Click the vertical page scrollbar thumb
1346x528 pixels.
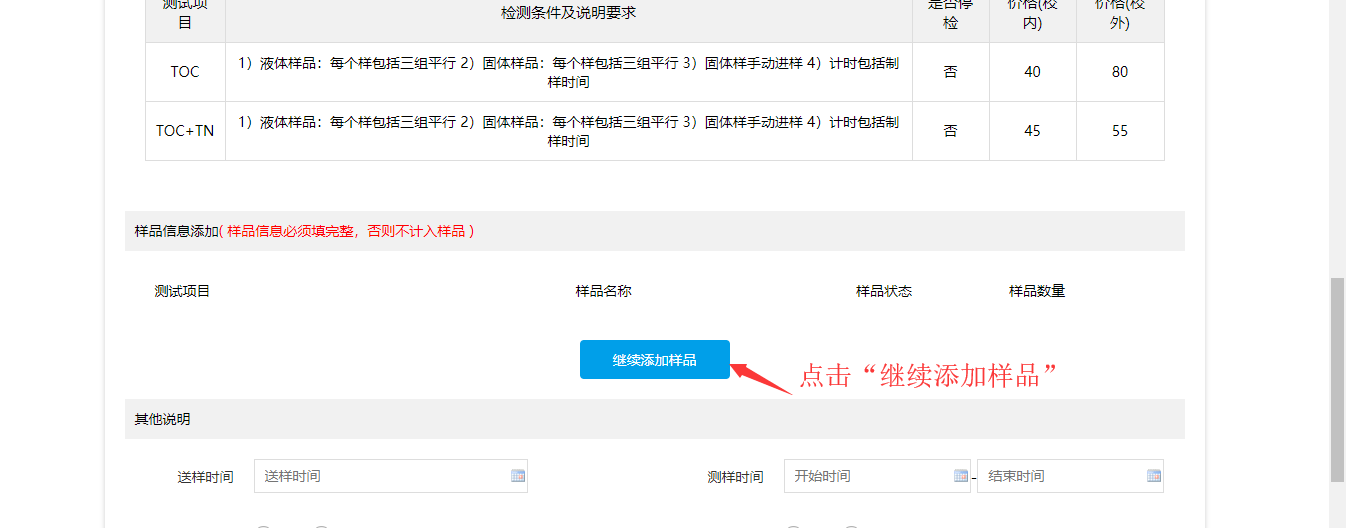pyautogui.click(x=1337, y=380)
